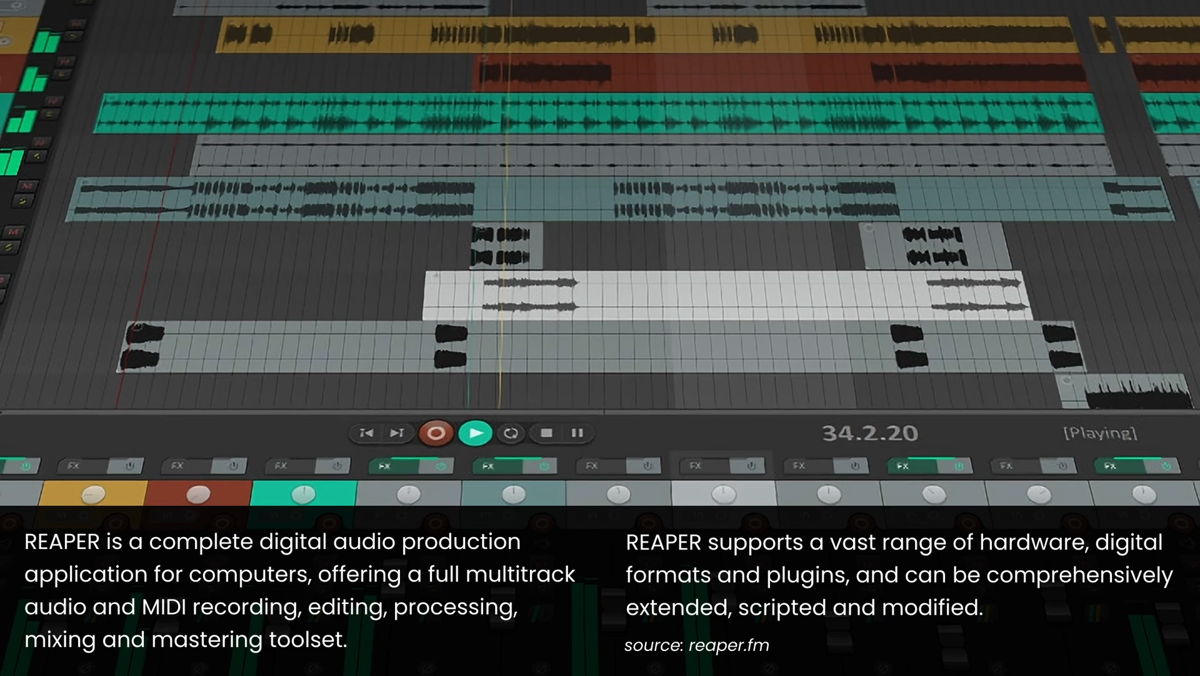Viewport: 1200px width, 676px height.
Task: Toggle FX bypass power on yellow channel
Action: pos(129,466)
